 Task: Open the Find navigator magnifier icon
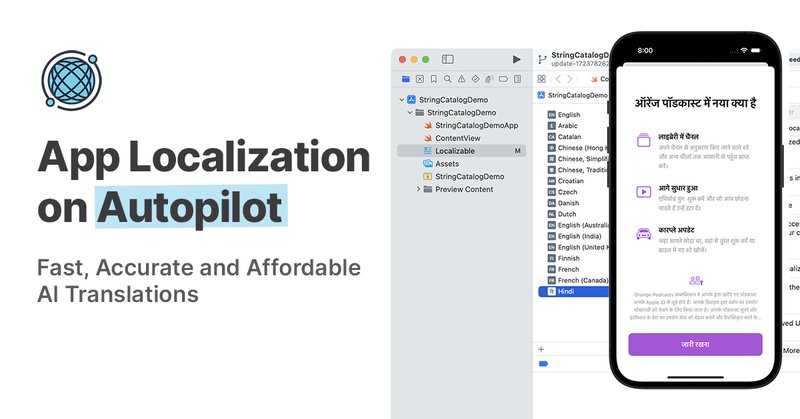[x=447, y=79]
